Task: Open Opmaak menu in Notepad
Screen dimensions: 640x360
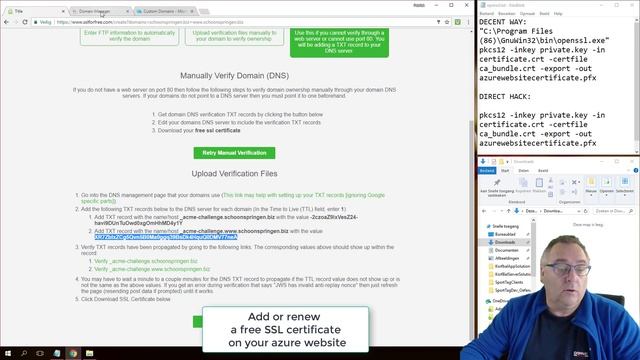Action: click(527, 13)
